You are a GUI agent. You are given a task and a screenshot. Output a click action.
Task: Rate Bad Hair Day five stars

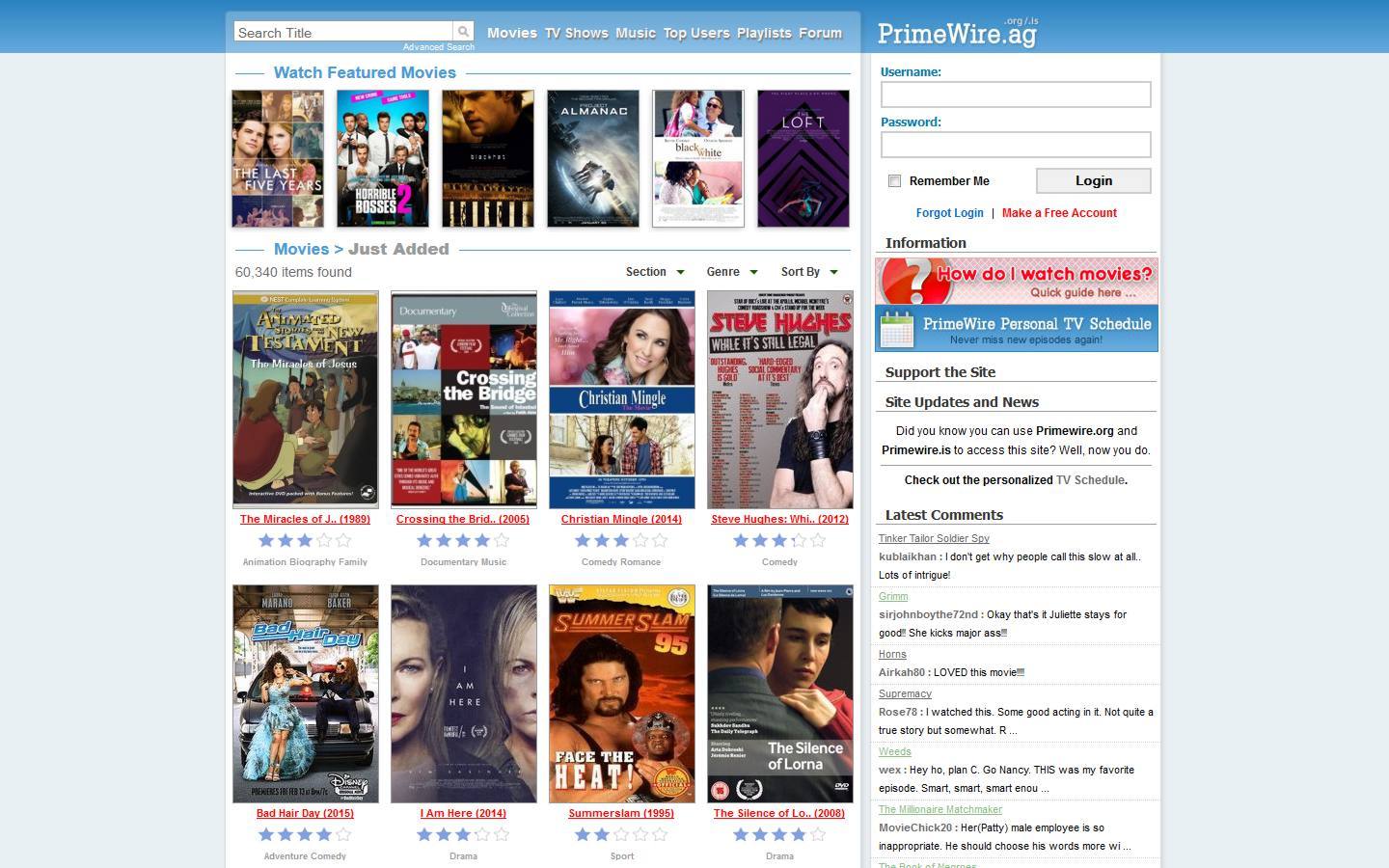(343, 835)
